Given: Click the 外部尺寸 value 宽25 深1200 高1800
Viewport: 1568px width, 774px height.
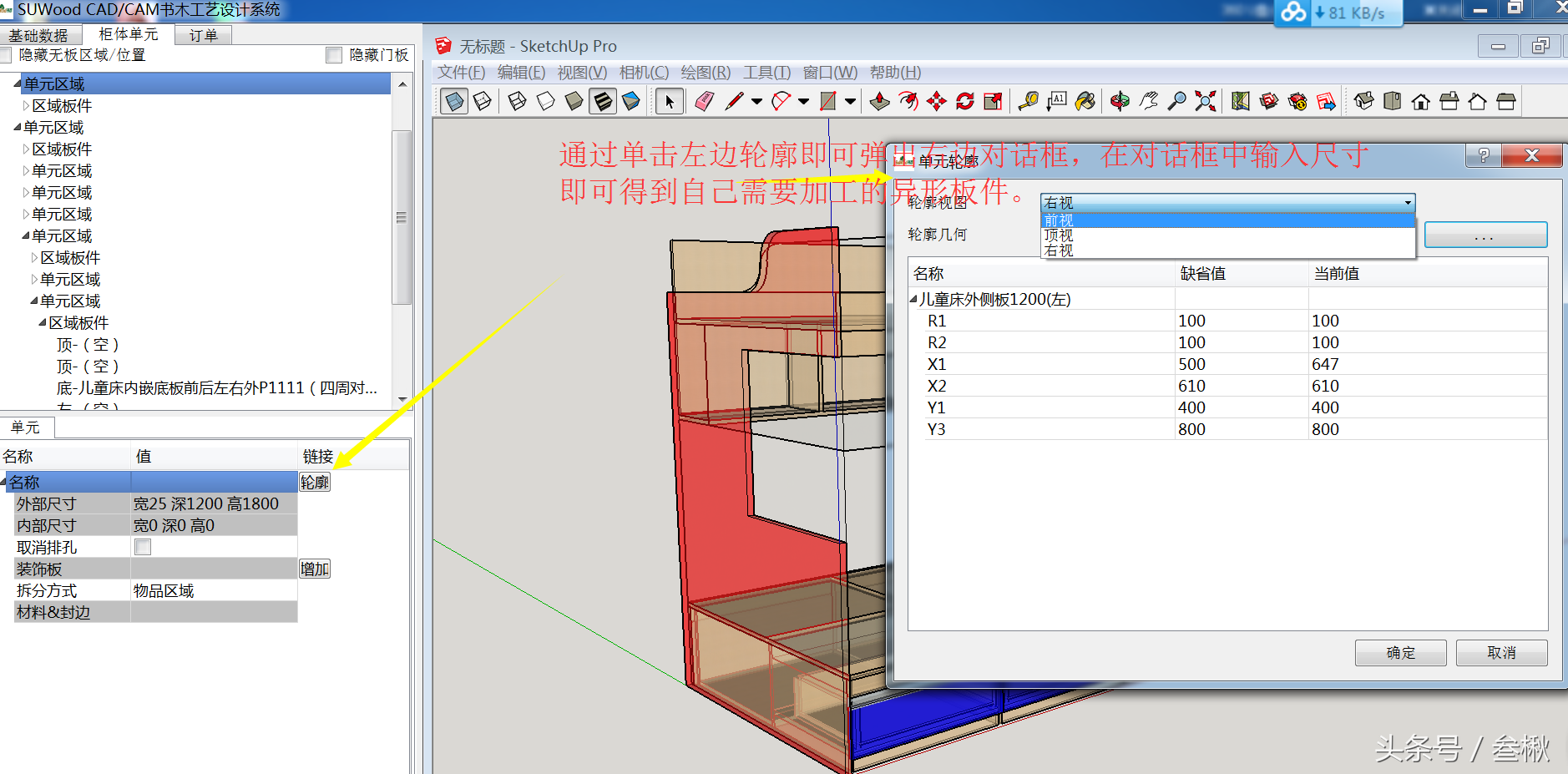Looking at the screenshot, I should click(214, 503).
